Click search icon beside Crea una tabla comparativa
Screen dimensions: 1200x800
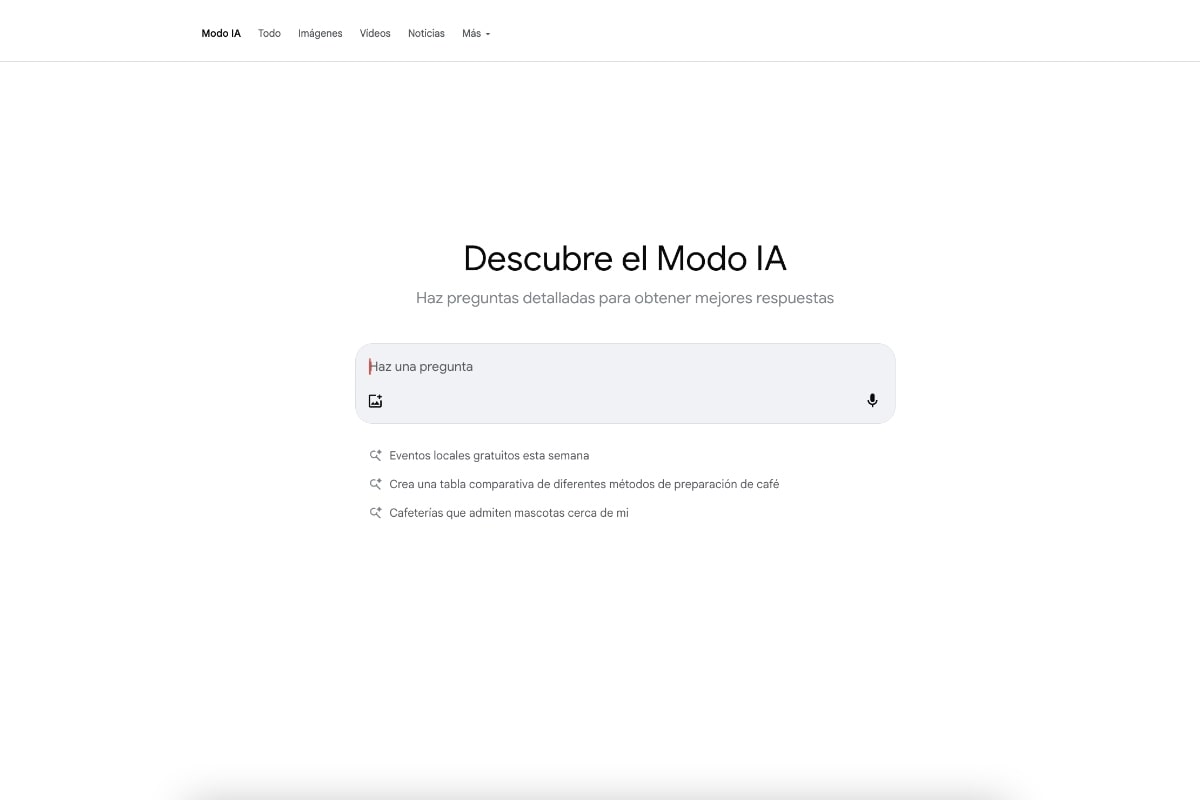coord(376,484)
